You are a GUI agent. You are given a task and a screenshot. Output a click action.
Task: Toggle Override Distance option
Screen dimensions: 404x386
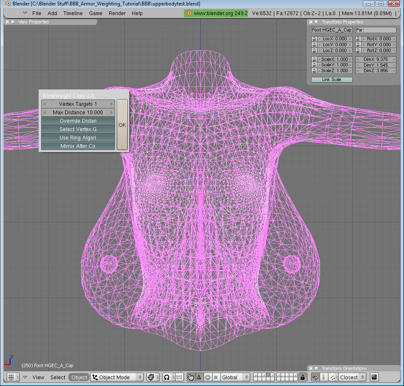[x=78, y=121]
